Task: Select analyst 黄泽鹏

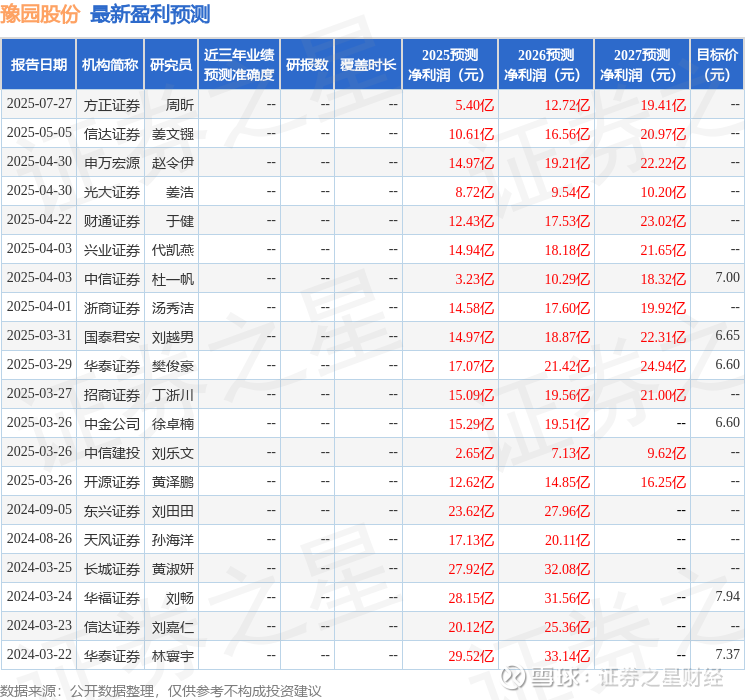Action: pyautogui.click(x=173, y=482)
